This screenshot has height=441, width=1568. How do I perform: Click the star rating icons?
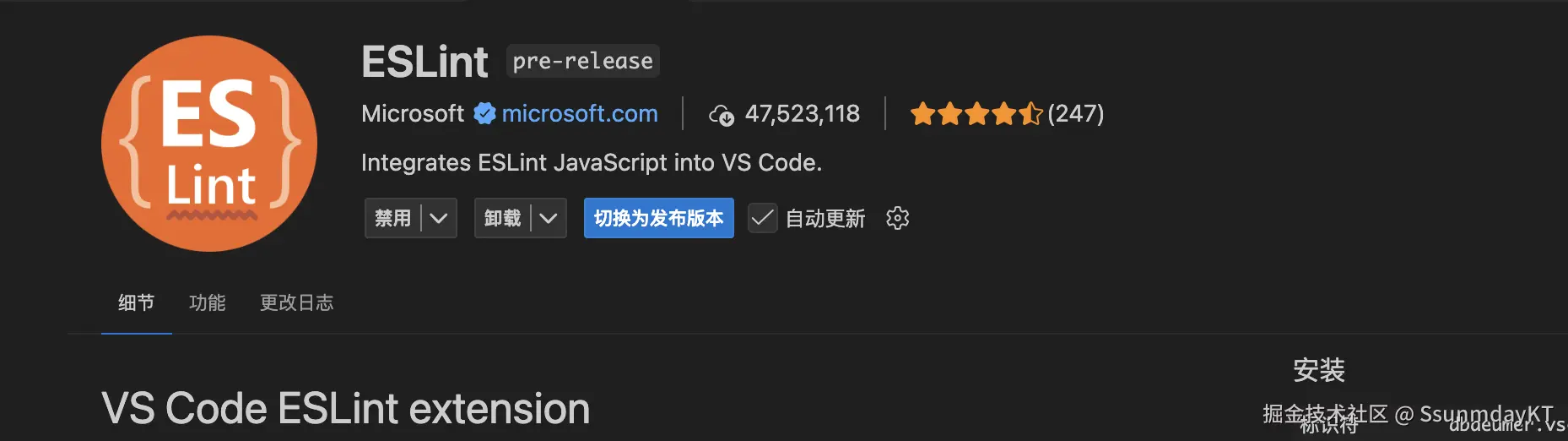click(976, 113)
